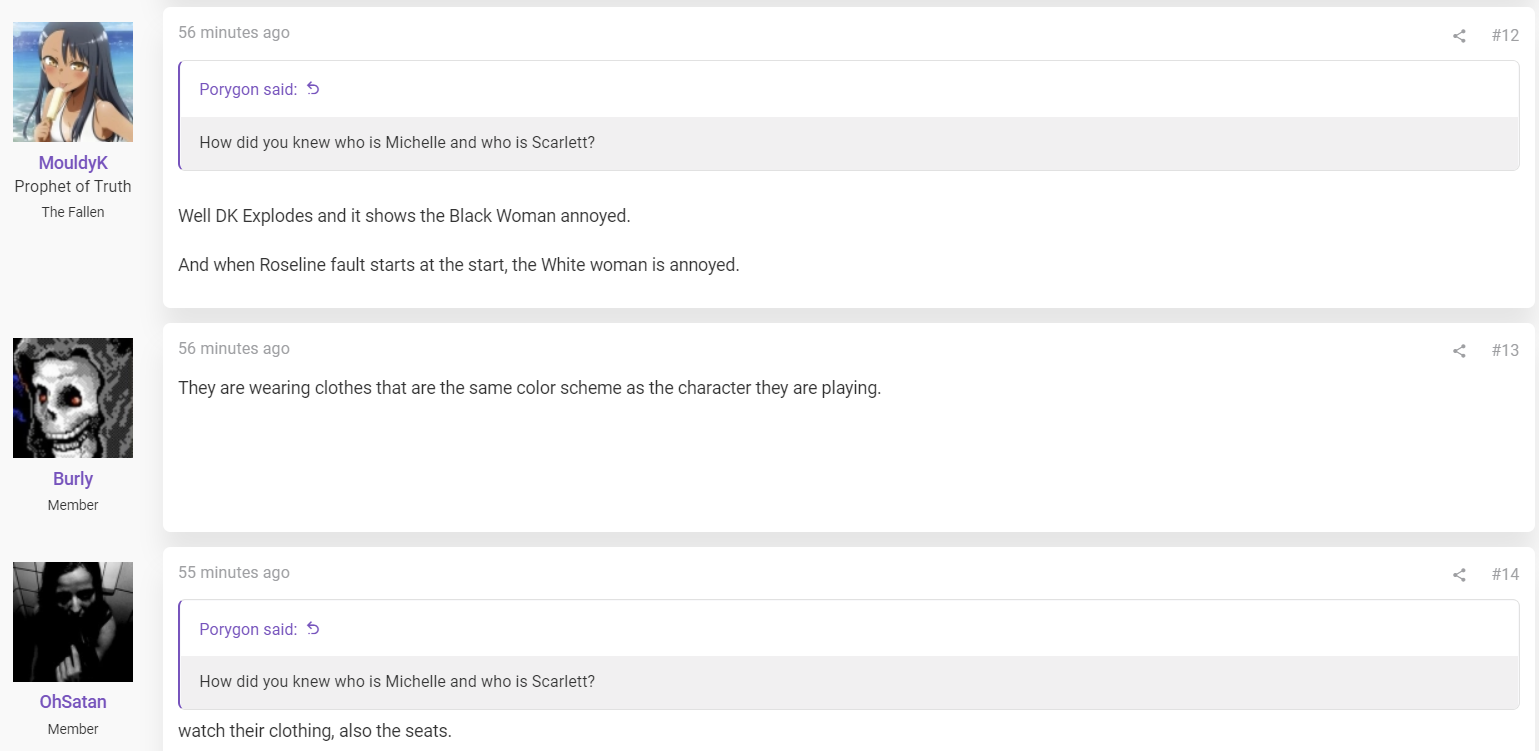Open Burly's skull avatar
Image resolution: width=1539 pixels, height=751 pixels.
(73, 398)
